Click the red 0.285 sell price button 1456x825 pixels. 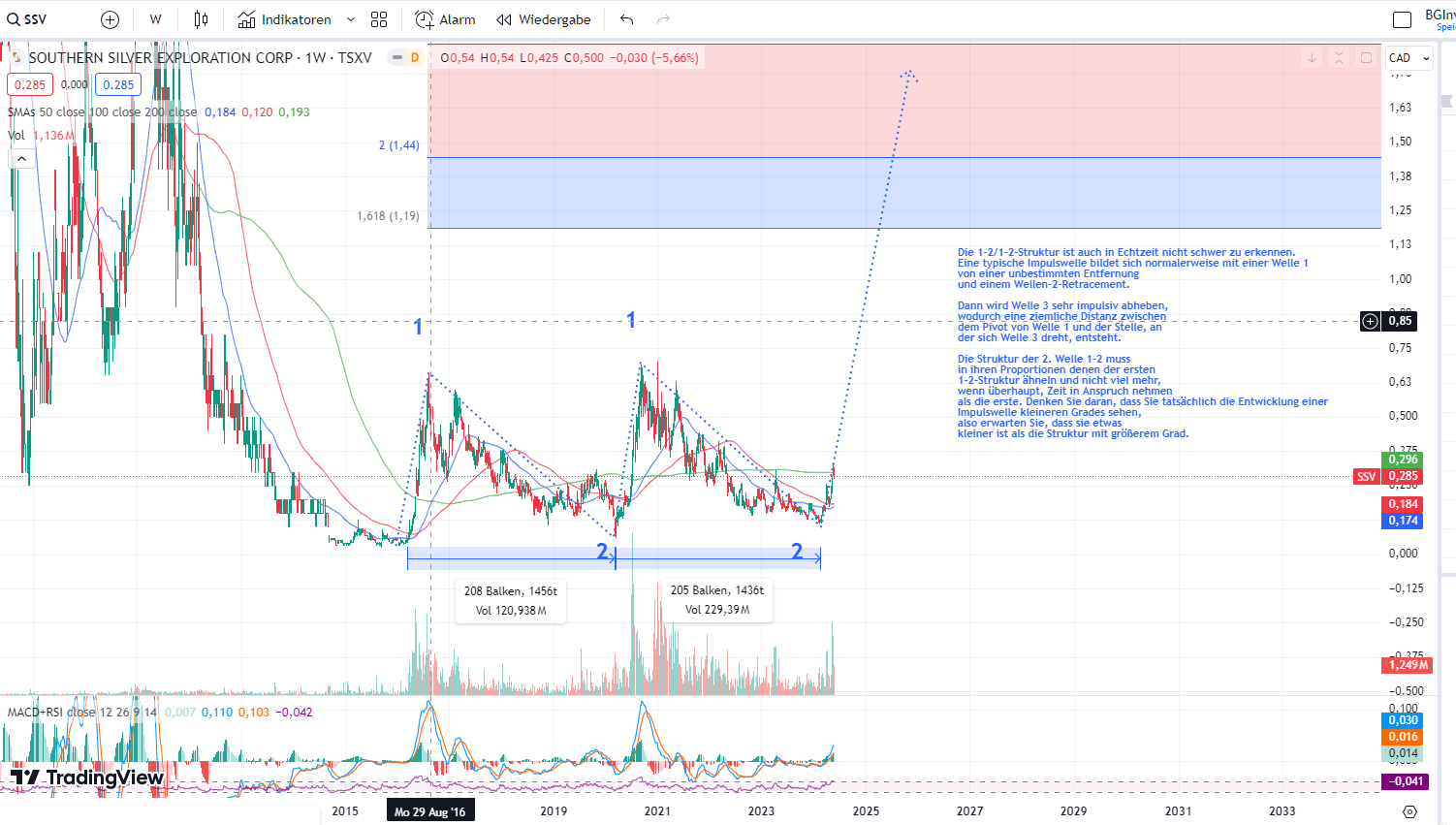coord(30,85)
